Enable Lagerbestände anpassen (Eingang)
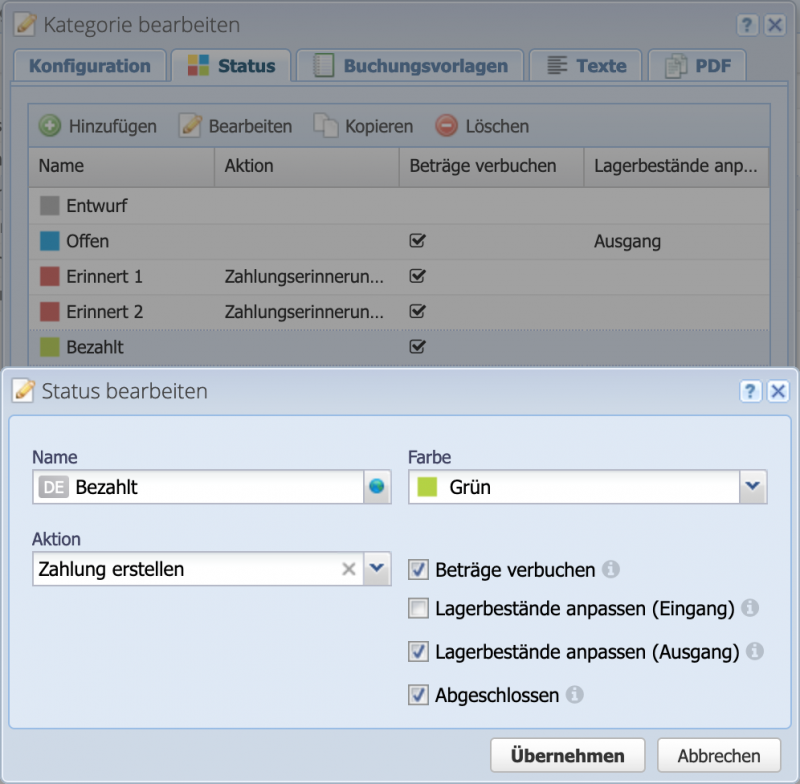800x784 pixels. click(418, 611)
